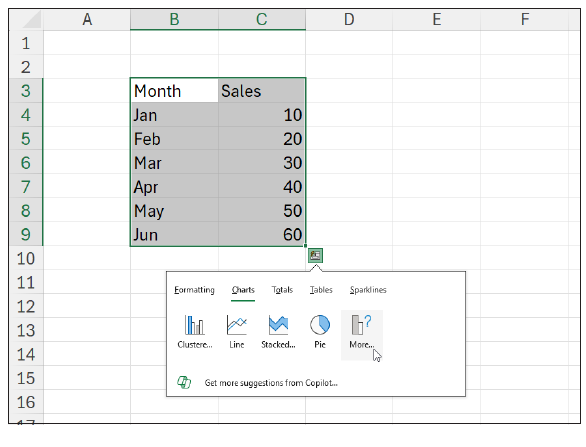
Task: Insert a Stacked area chart
Action: (x=278, y=332)
